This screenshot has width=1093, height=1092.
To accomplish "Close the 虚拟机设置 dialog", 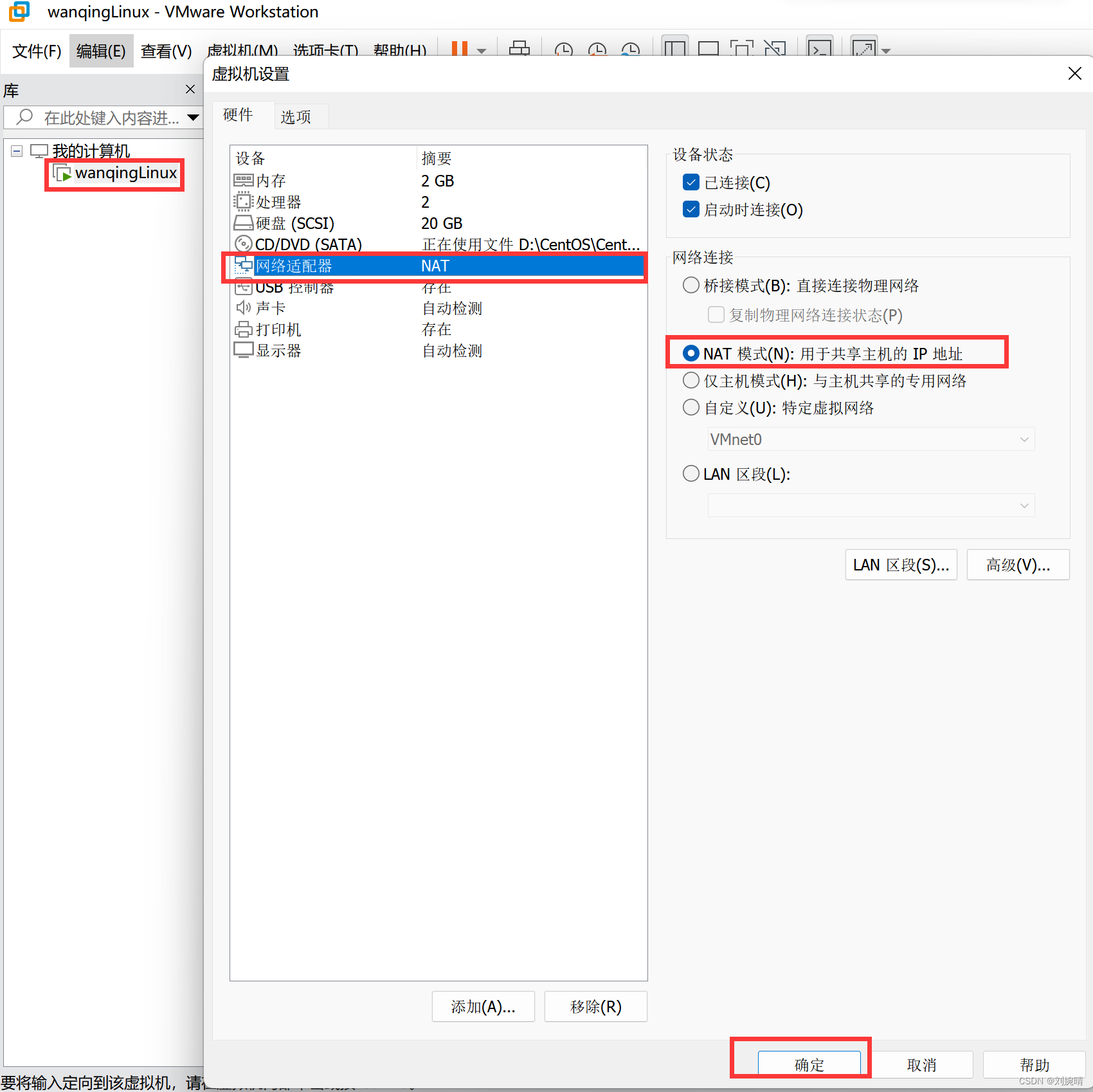I will click(x=1074, y=73).
